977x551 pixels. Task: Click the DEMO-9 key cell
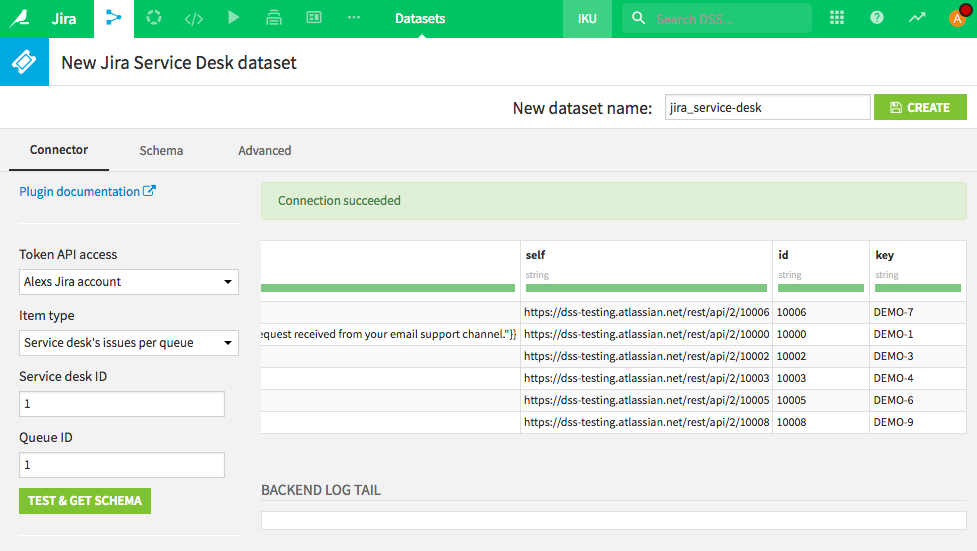click(x=918, y=422)
